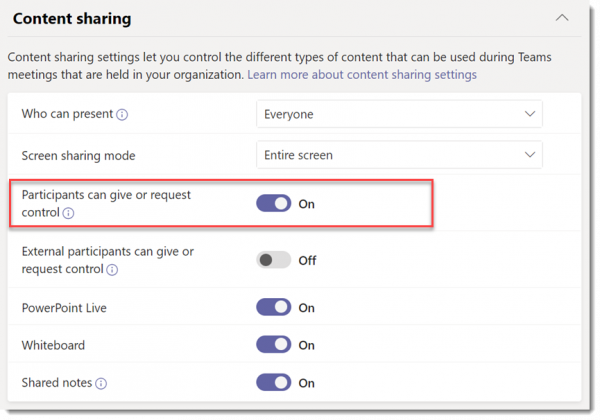600x420 pixels.
Task: Show info icon next to Shared notes
Action: (101, 383)
